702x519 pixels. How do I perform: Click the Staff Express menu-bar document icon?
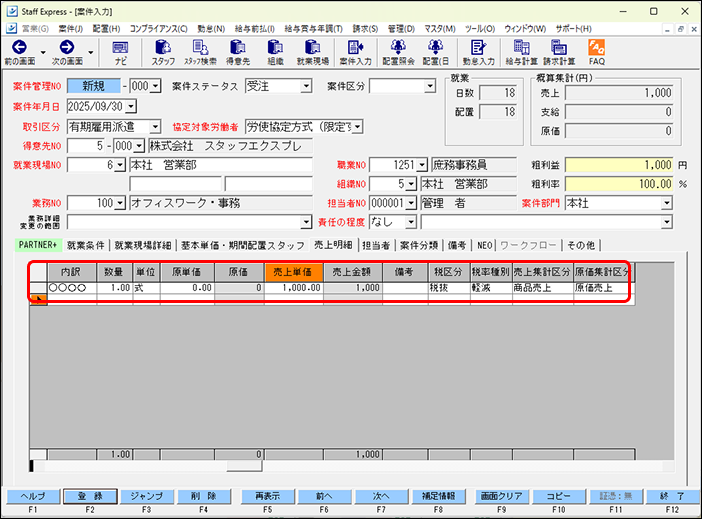[12, 28]
